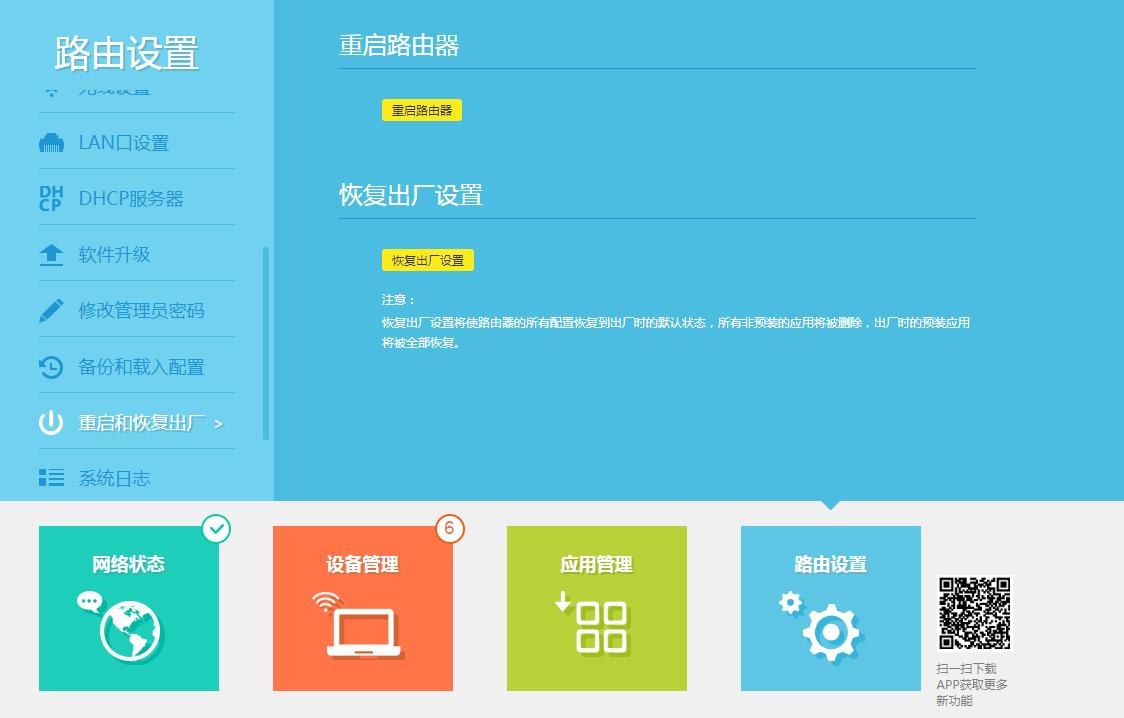Click the globe icon on 网络状态 tile
The width and height of the screenshot is (1124, 718).
[129, 625]
